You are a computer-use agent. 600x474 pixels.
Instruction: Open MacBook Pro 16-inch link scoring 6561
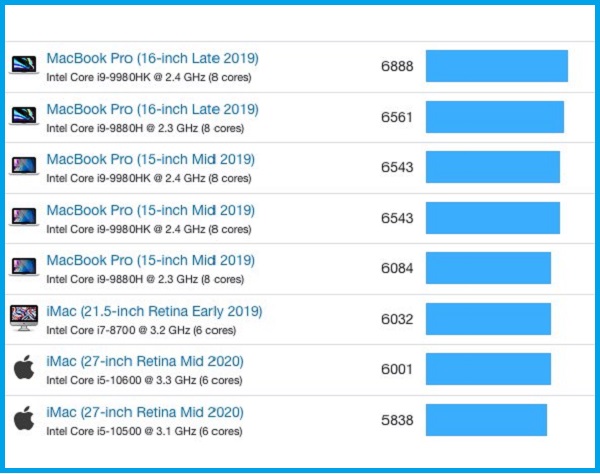coord(152,109)
